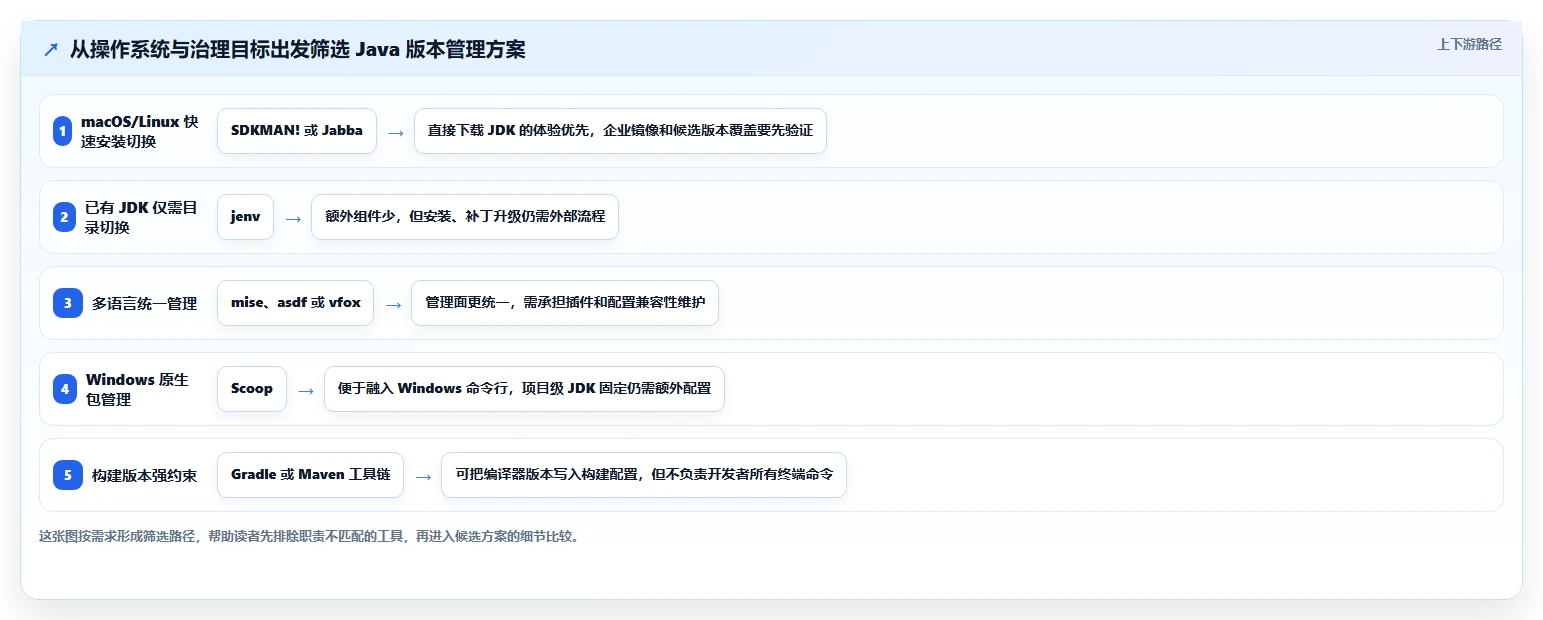
Task: Click the number 1 step badge
Action: [62, 131]
